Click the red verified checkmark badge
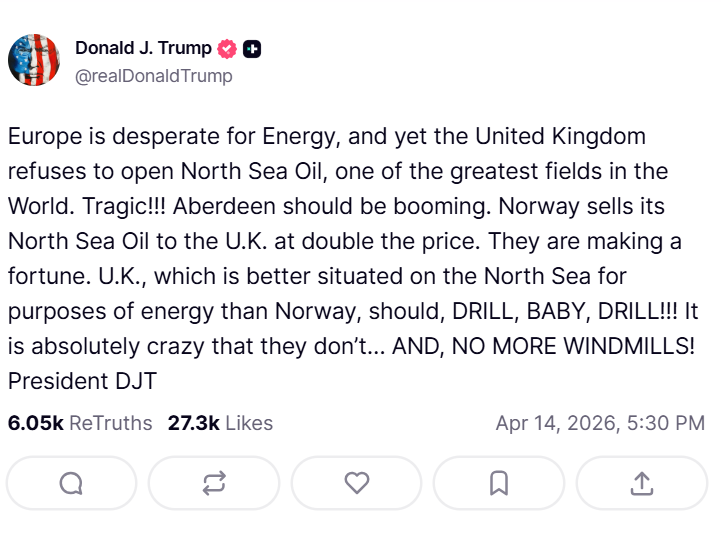 pos(229,49)
